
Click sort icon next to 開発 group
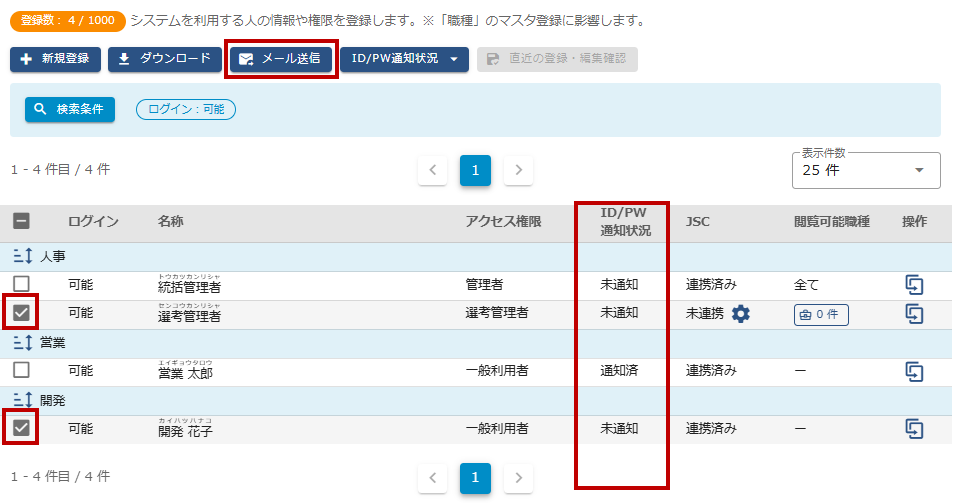pos(23,401)
